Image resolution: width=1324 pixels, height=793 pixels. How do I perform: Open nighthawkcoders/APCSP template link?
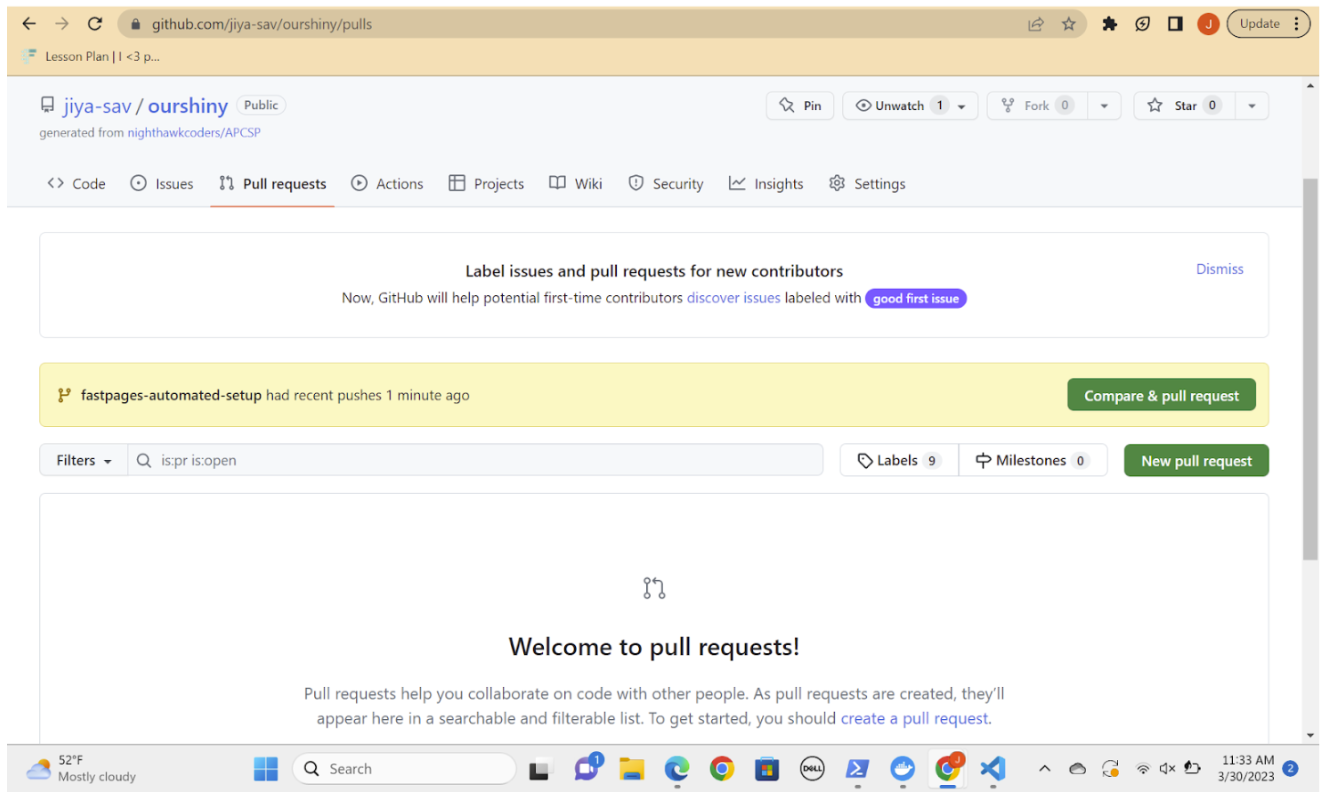click(x=194, y=132)
